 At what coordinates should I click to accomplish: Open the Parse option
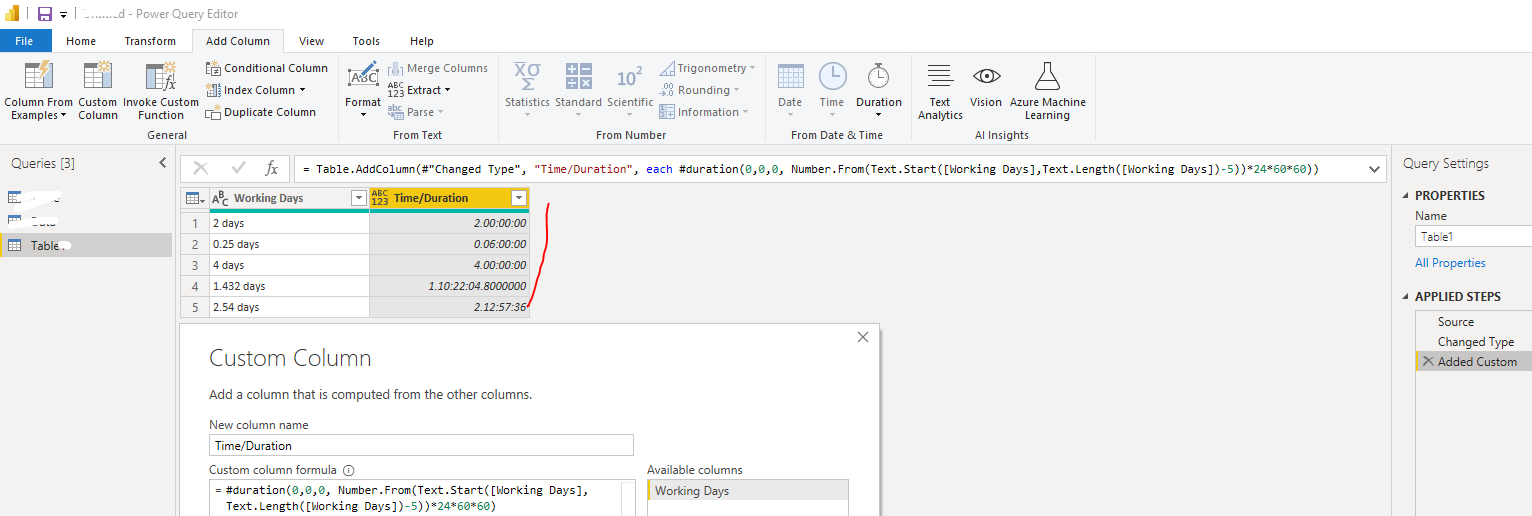415,112
